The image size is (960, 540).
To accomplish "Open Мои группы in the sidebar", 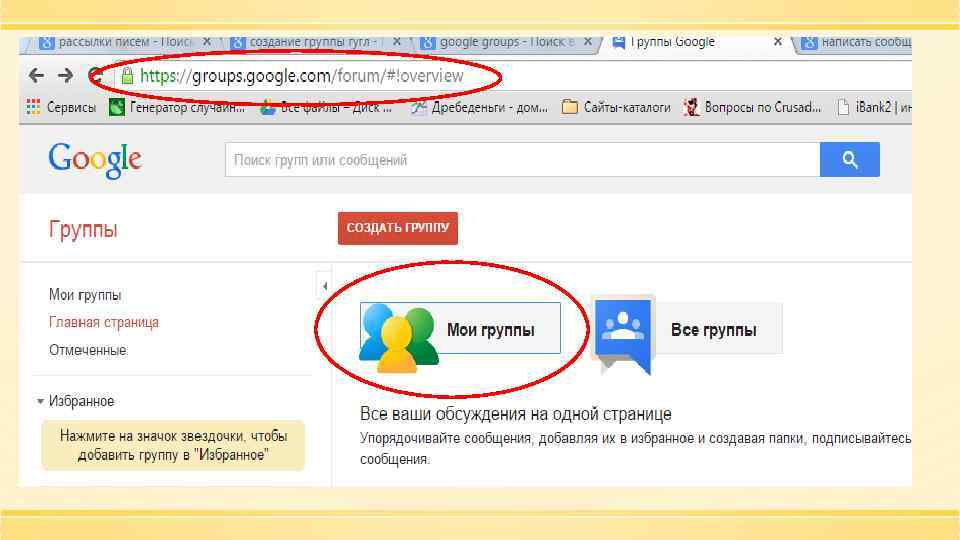I will 85,295.
